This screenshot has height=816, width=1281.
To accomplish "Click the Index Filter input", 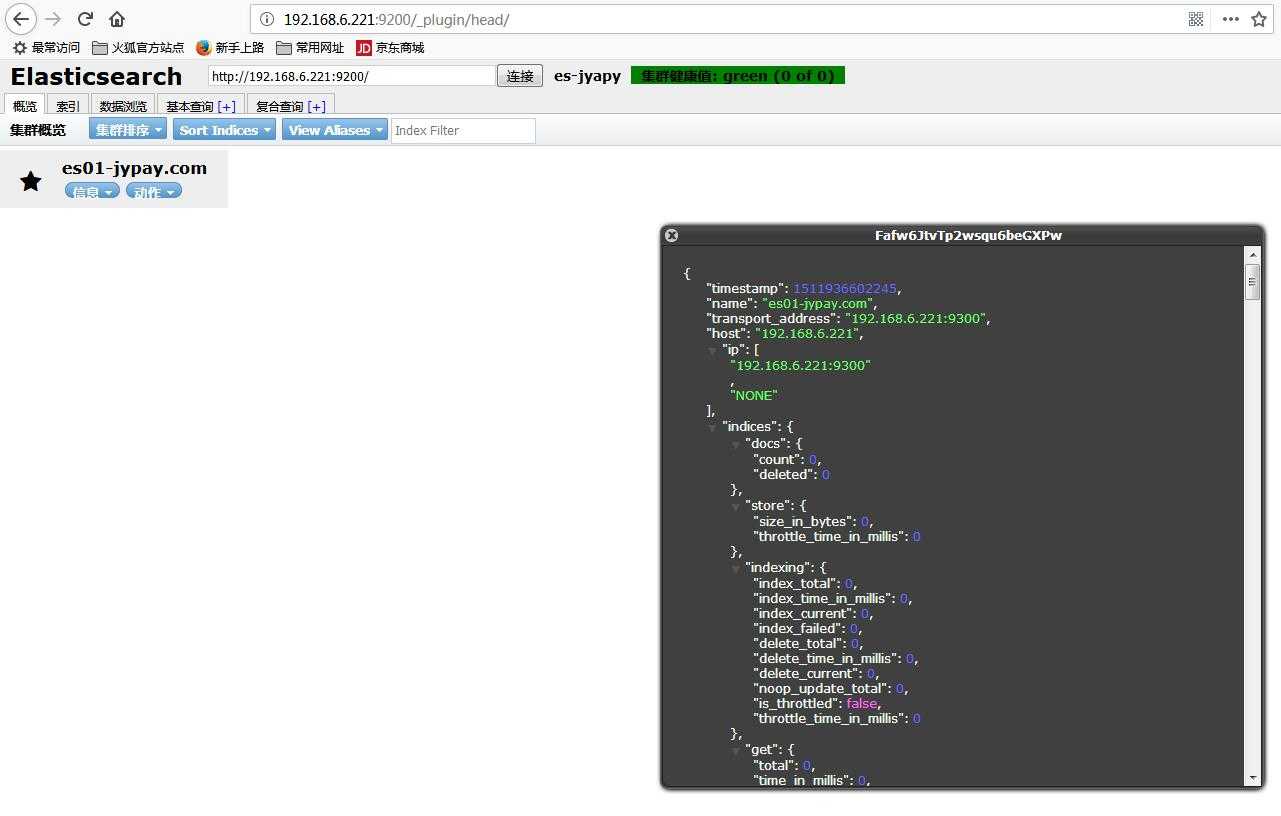I will (463, 130).
